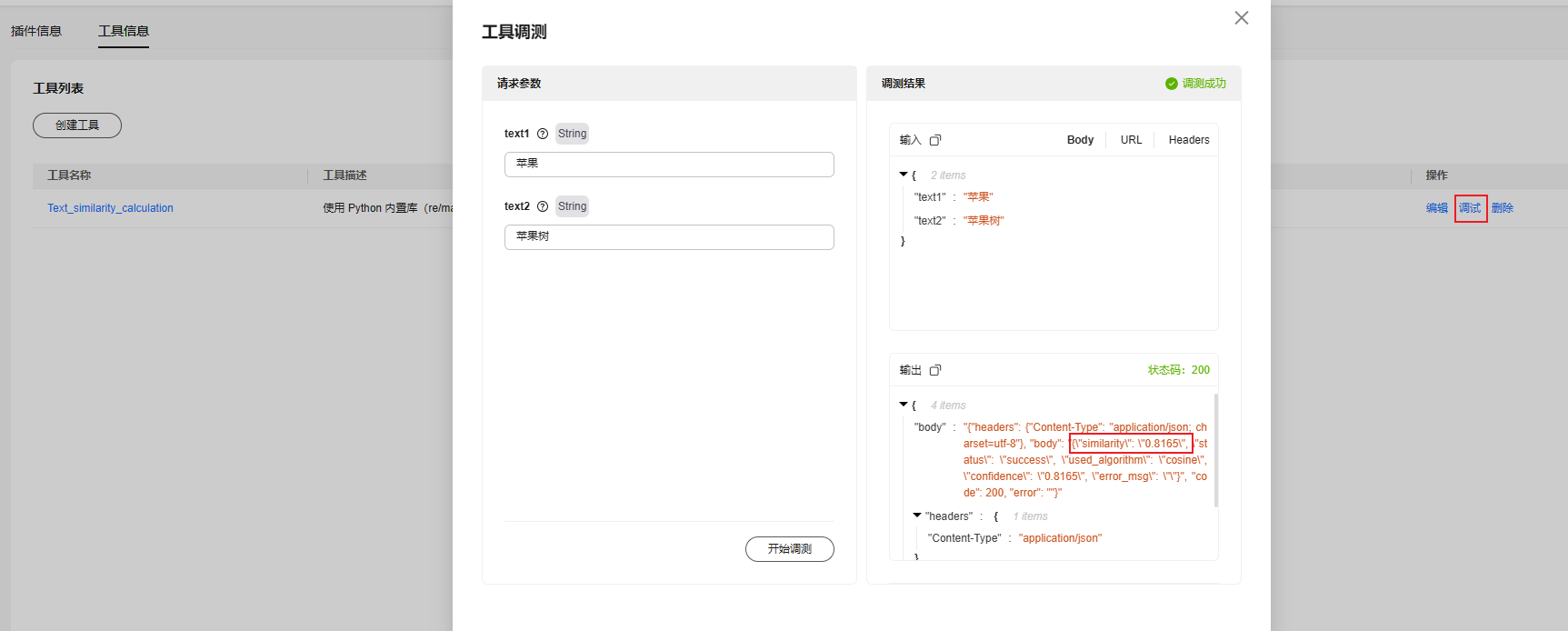Copy the 输入 content with copy icon
This screenshot has height=631, width=1568.
pos(935,140)
